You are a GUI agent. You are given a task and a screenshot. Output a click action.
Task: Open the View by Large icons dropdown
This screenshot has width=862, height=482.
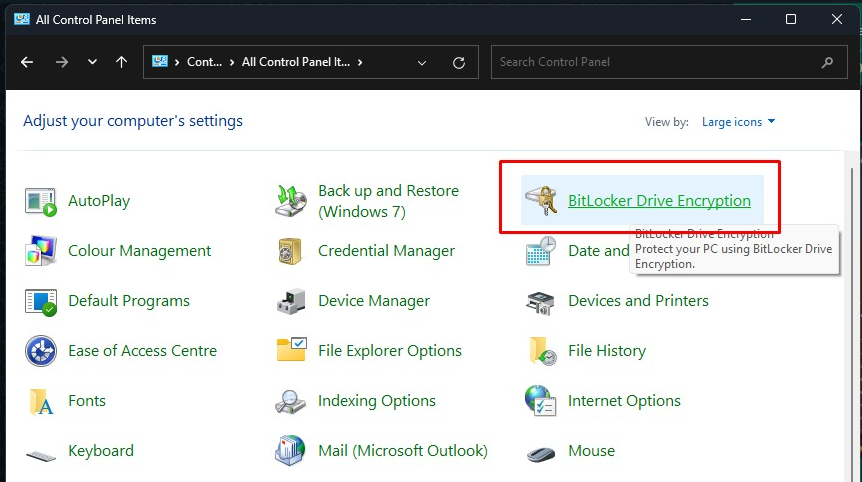tap(738, 122)
